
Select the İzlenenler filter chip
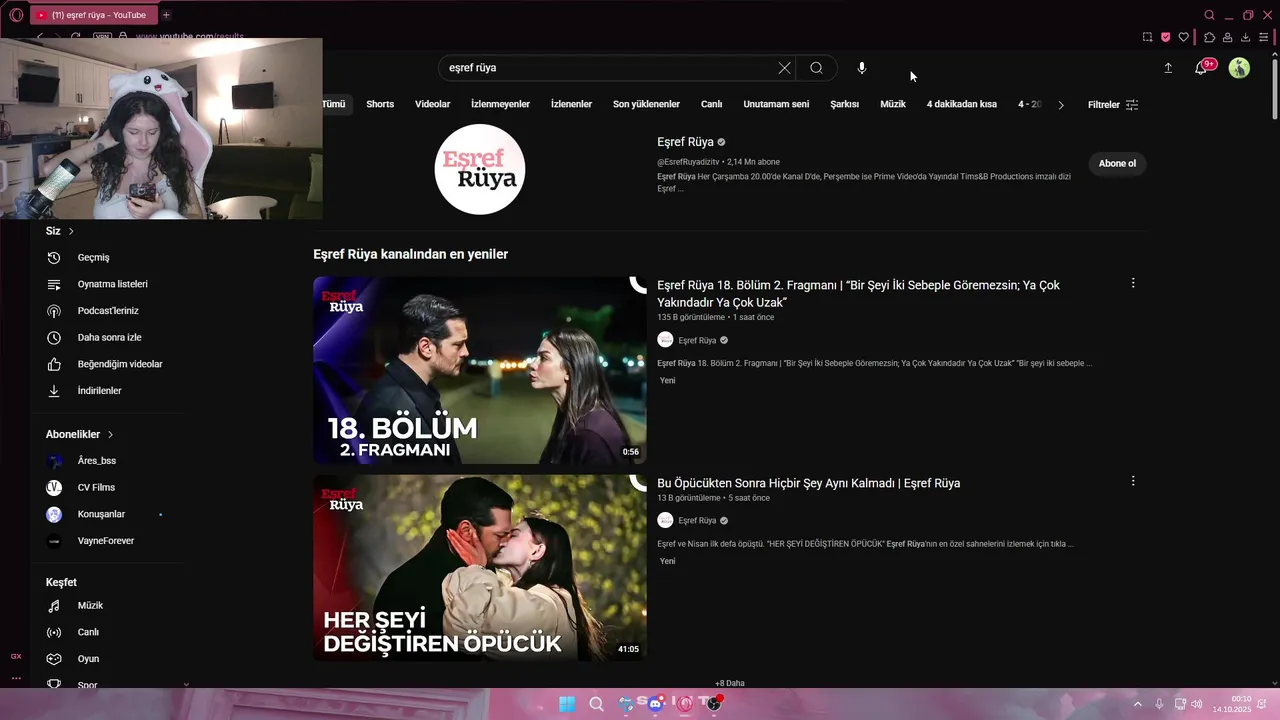coord(571,104)
